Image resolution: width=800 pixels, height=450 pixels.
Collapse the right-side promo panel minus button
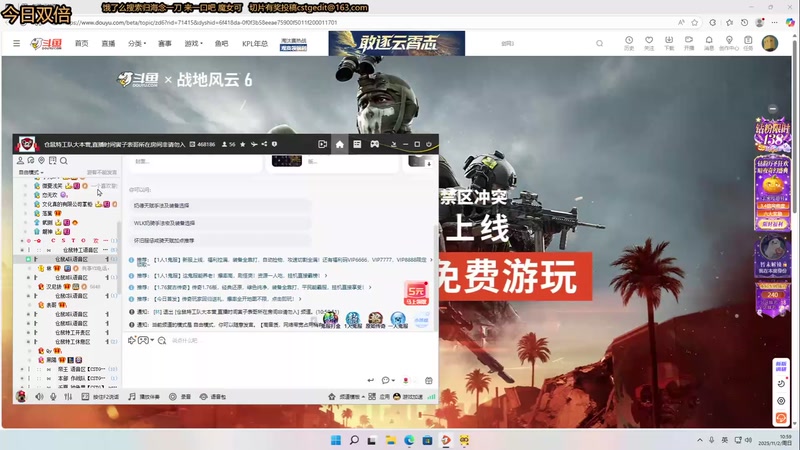pos(772,109)
